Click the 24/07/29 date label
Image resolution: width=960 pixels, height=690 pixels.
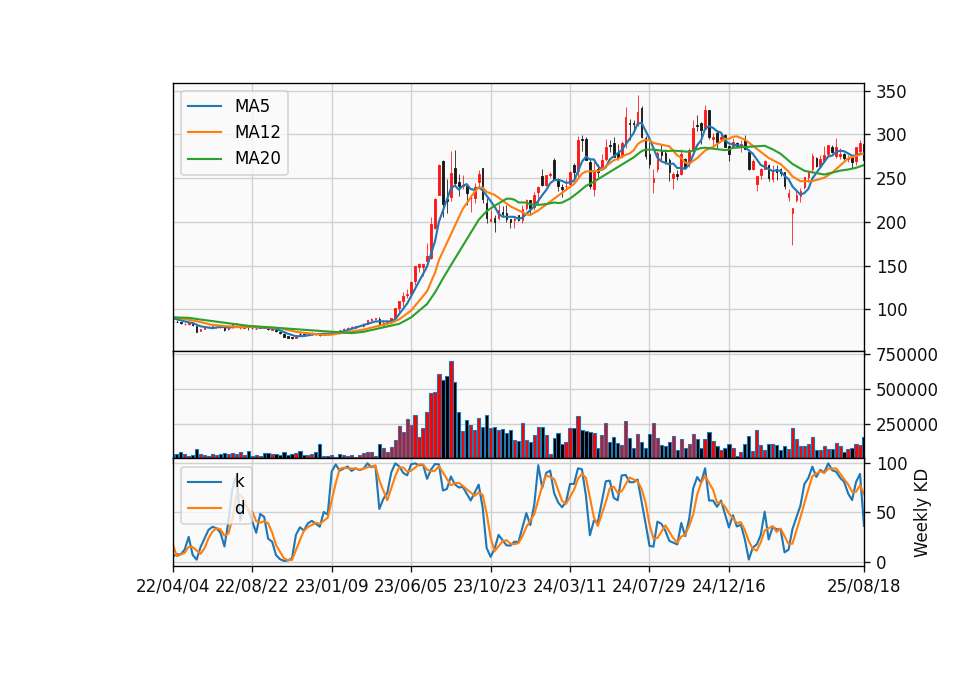[649, 586]
